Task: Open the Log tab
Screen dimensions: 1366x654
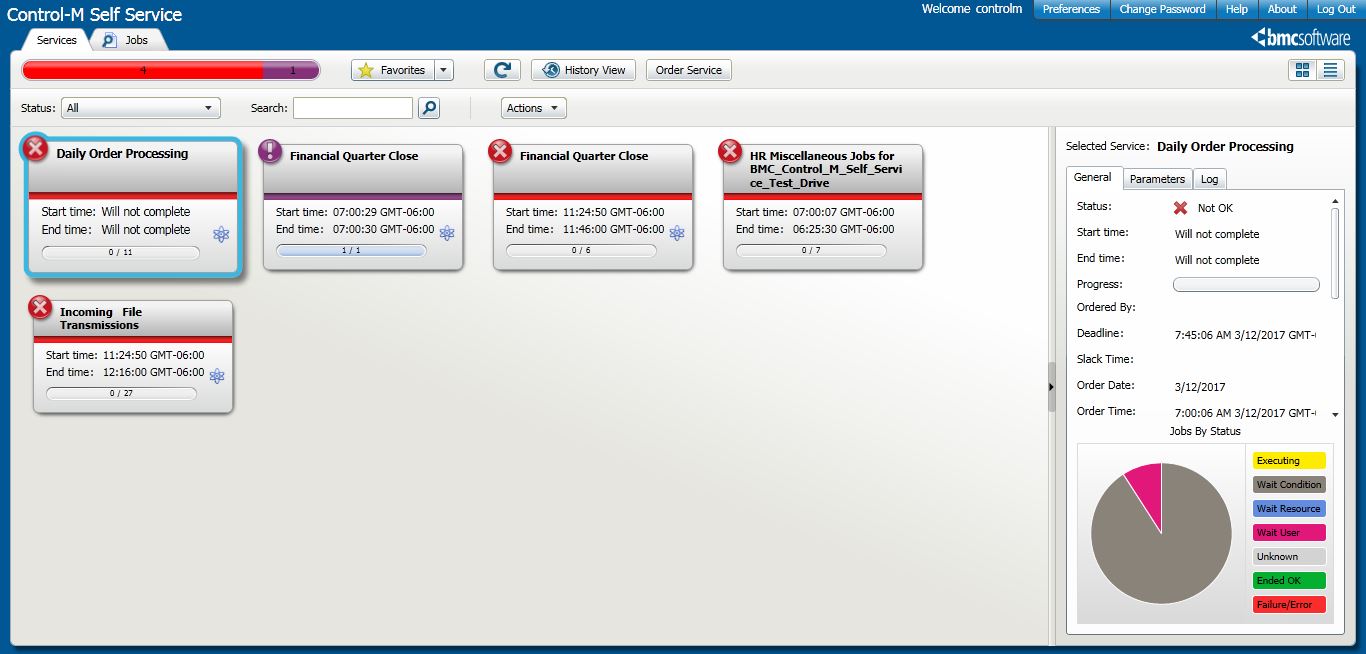Action: (x=1209, y=179)
